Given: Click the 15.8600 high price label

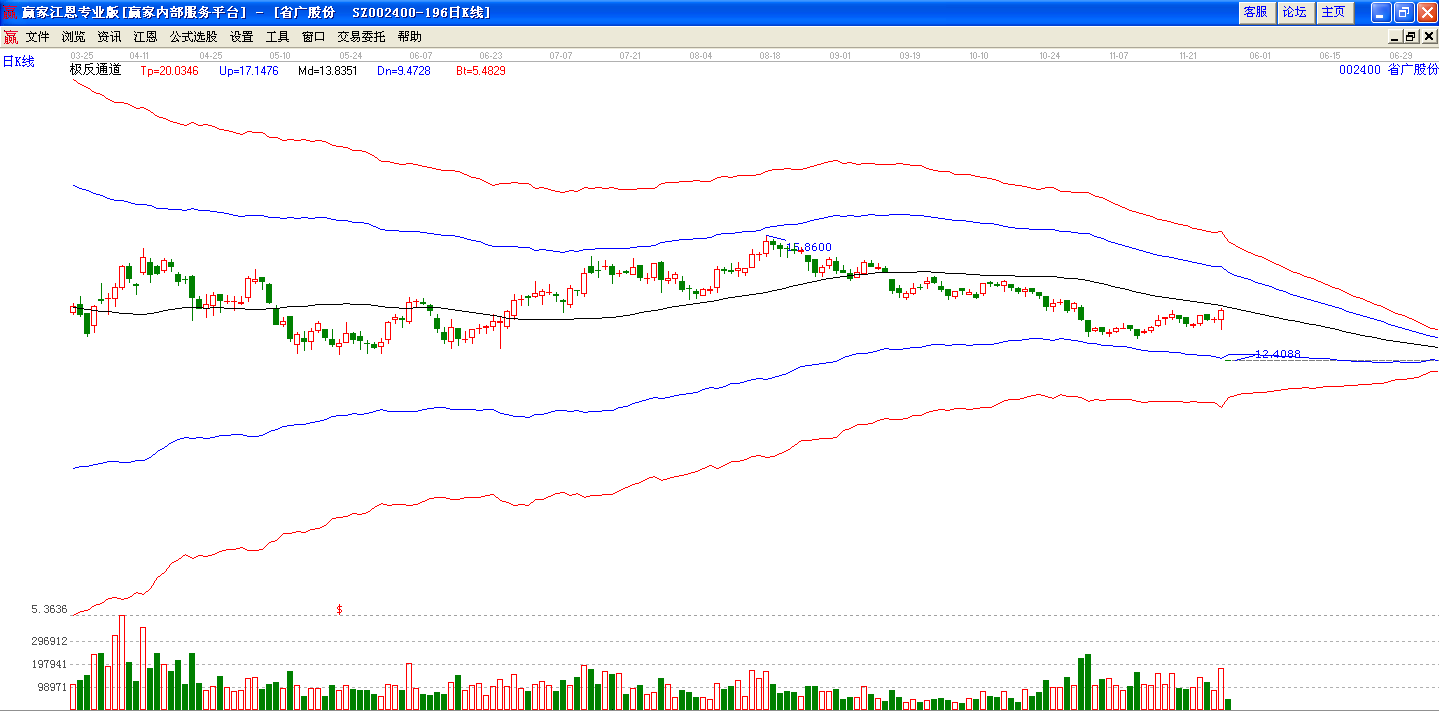Looking at the screenshot, I should pyautogui.click(x=809, y=247).
